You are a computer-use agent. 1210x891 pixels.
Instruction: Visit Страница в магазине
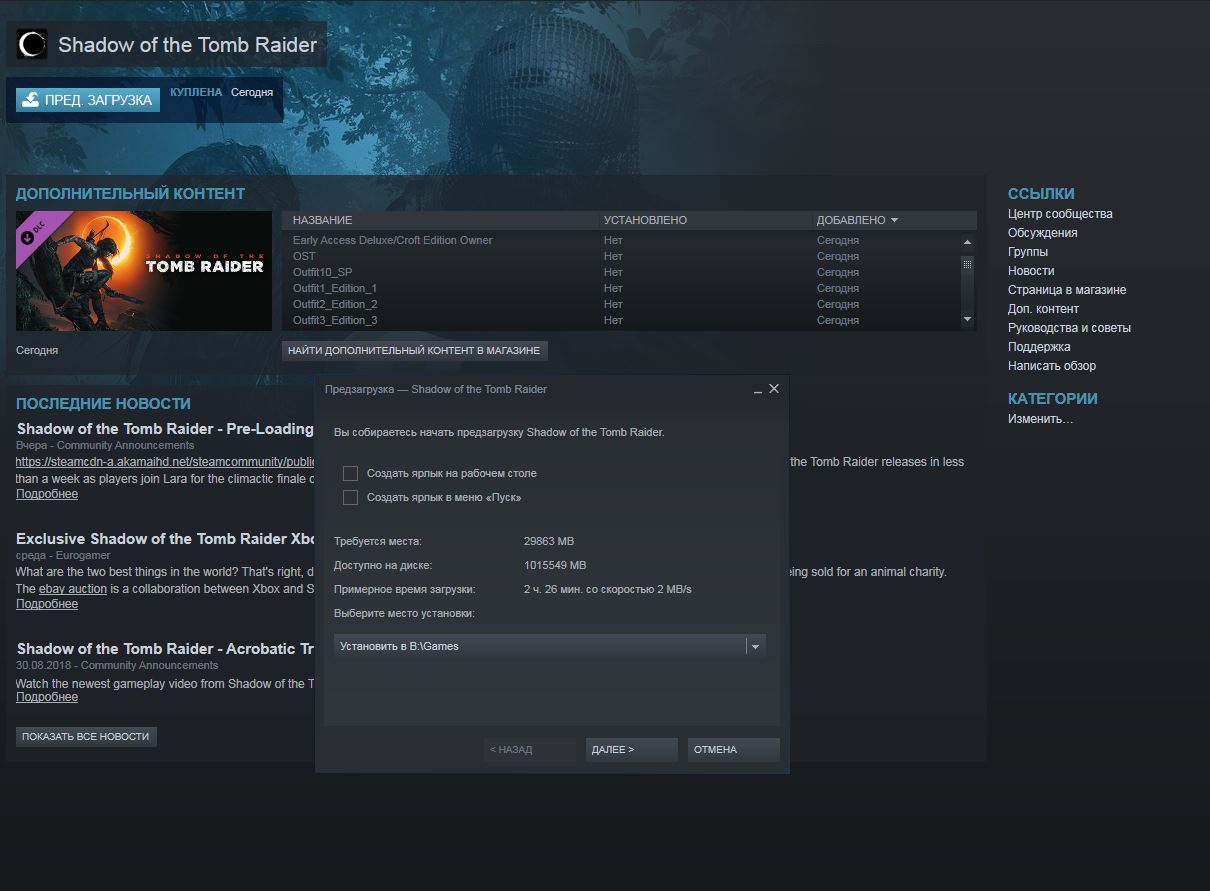pyautogui.click(x=1067, y=290)
